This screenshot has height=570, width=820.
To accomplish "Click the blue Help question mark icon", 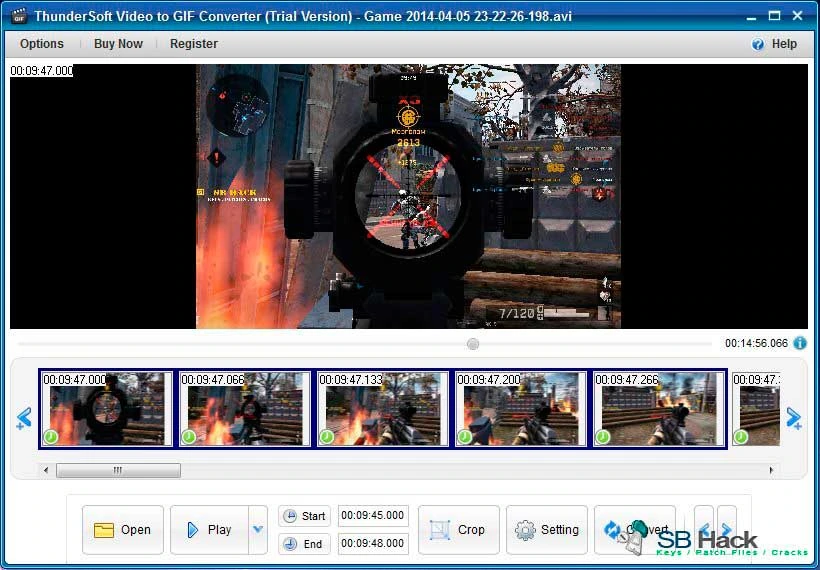I will coord(757,44).
